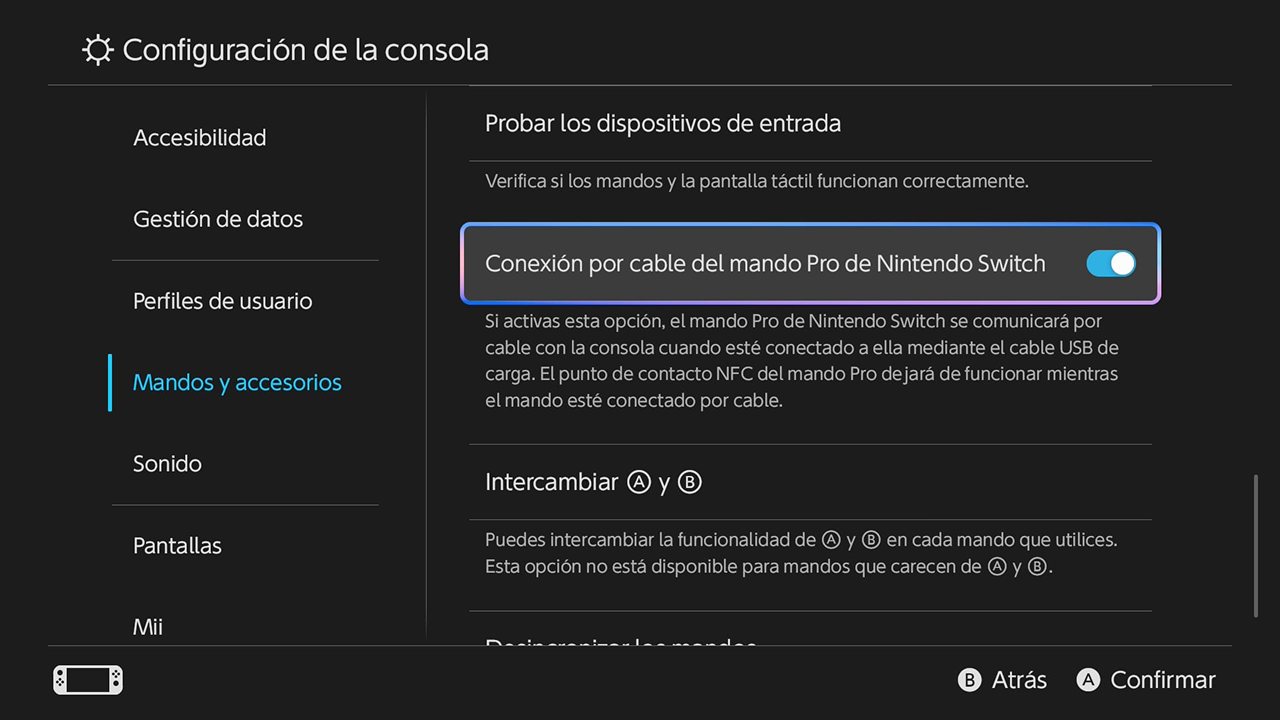Select the Intercambiar A y B option
1280x720 pixels.
point(593,482)
